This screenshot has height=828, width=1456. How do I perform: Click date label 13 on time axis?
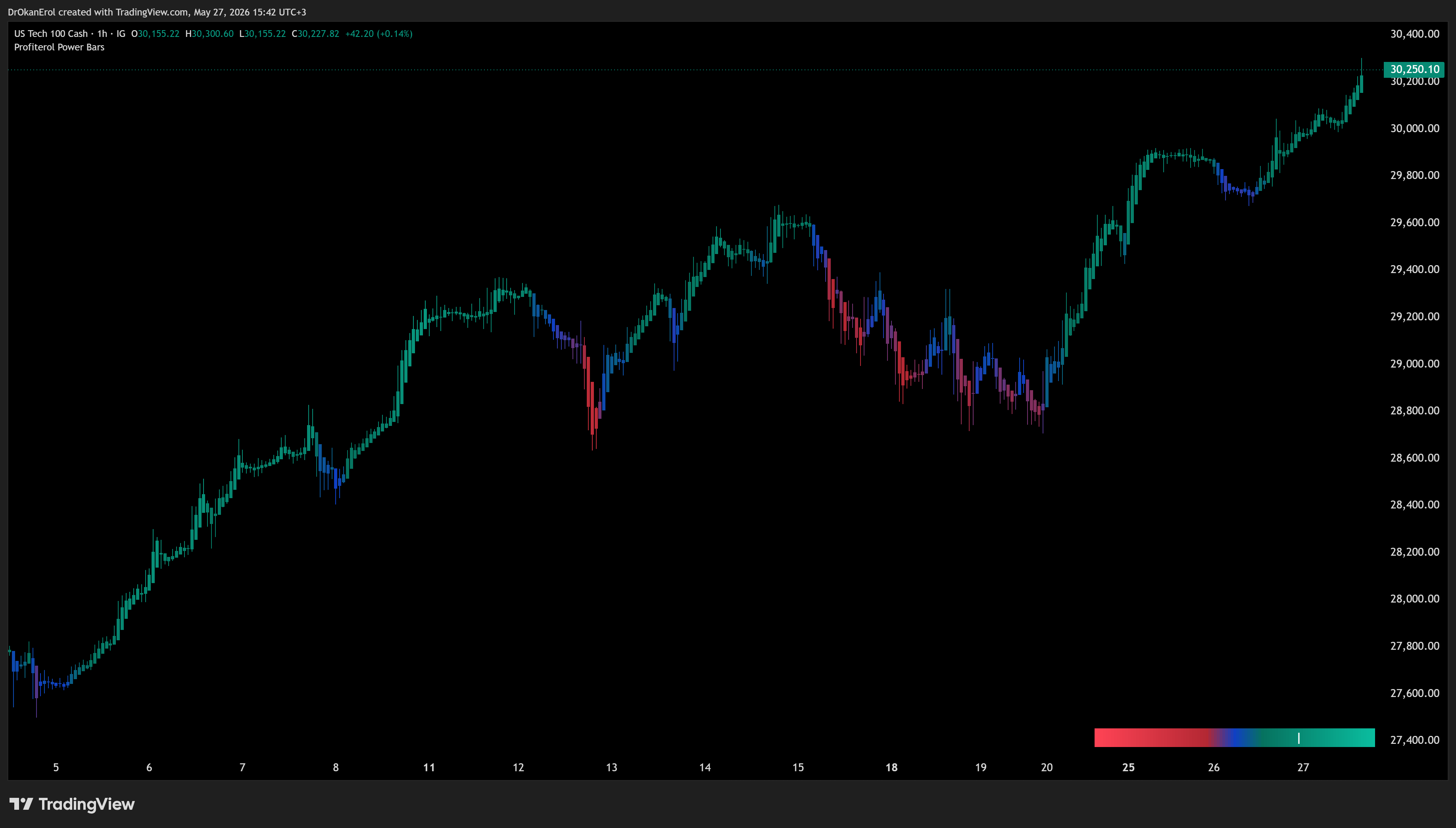click(x=611, y=768)
